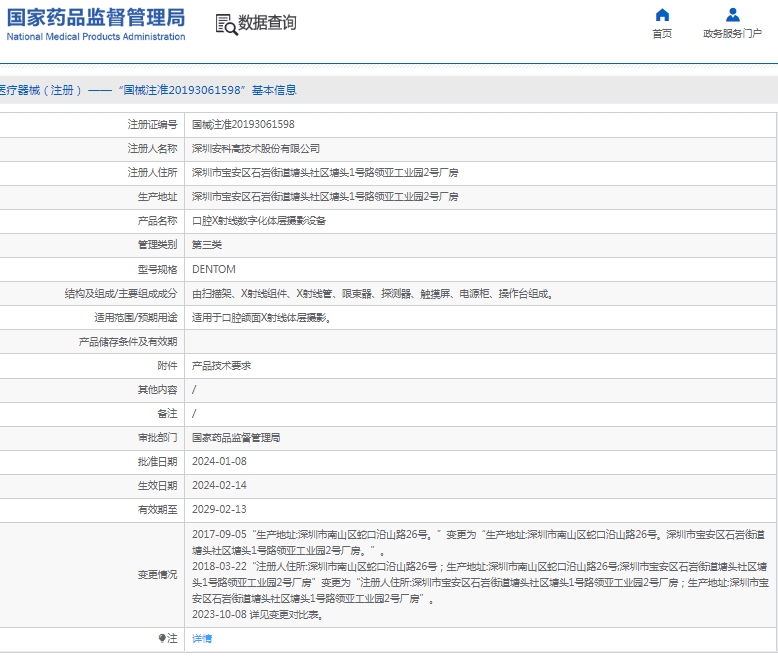
Task: Click the 注册人住所 address value
Action: tap(325, 172)
